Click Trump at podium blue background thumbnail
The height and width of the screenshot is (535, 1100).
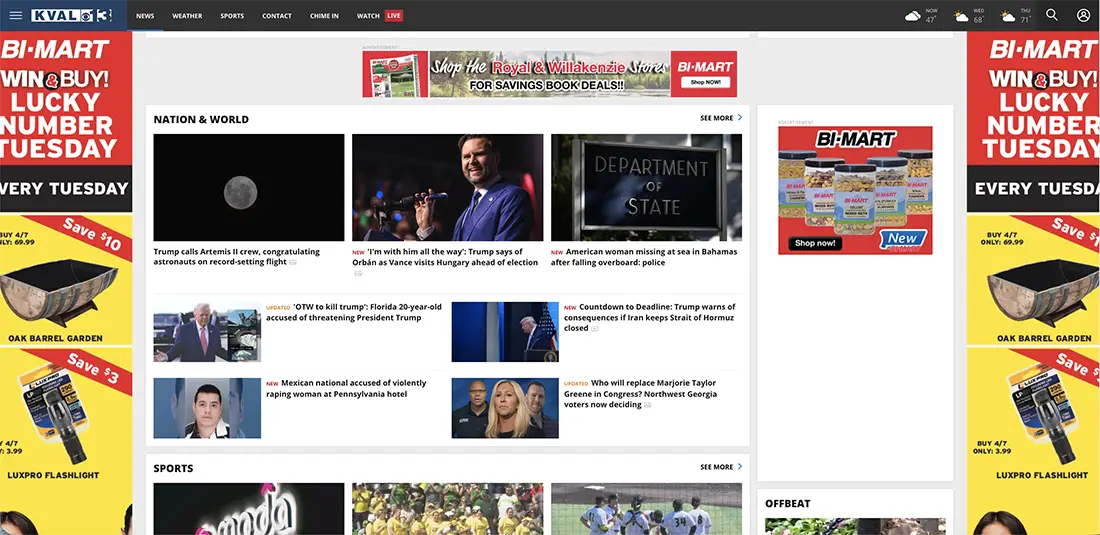point(505,332)
